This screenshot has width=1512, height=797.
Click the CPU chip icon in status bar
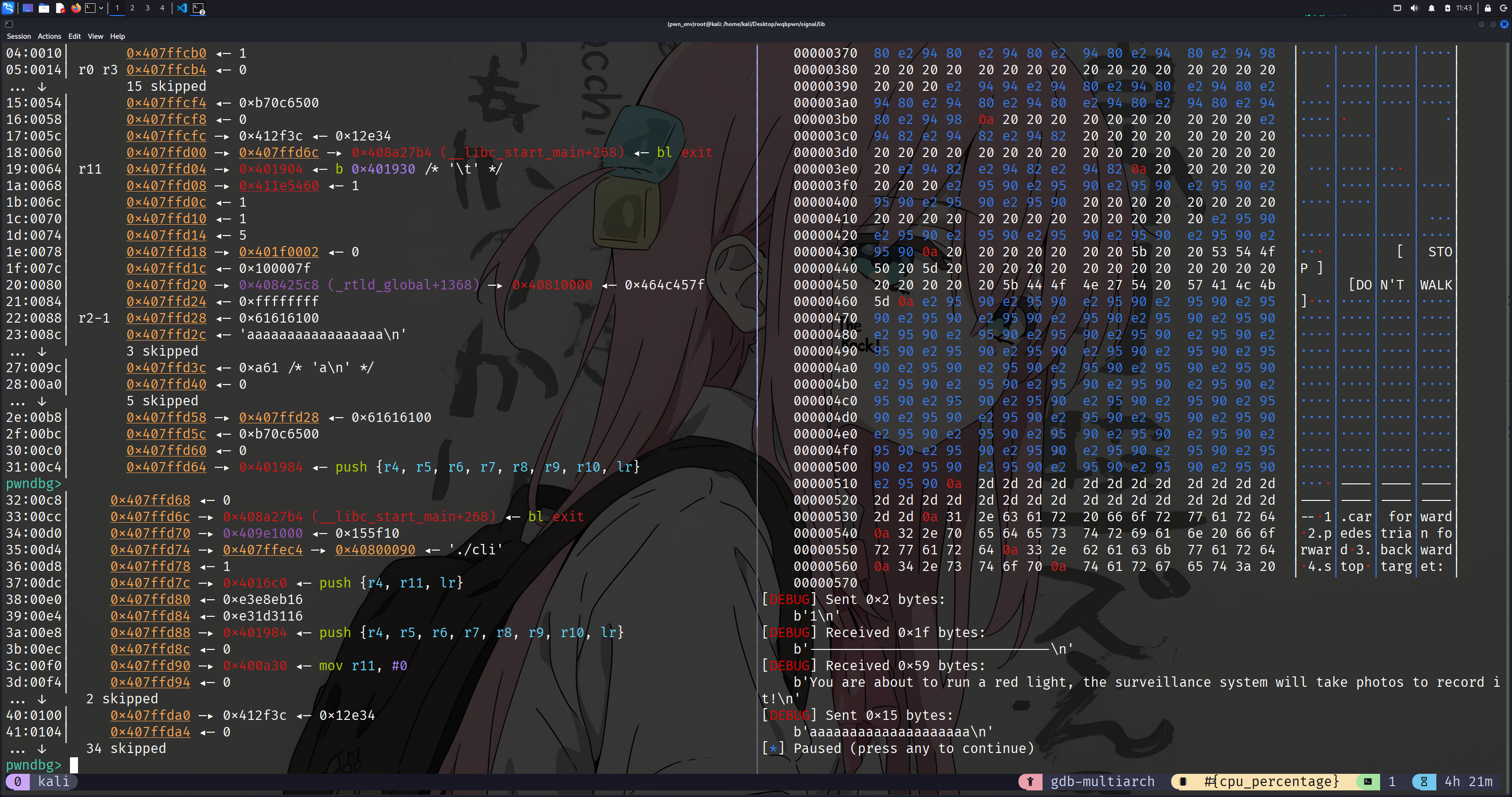[x=1183, y=782]
